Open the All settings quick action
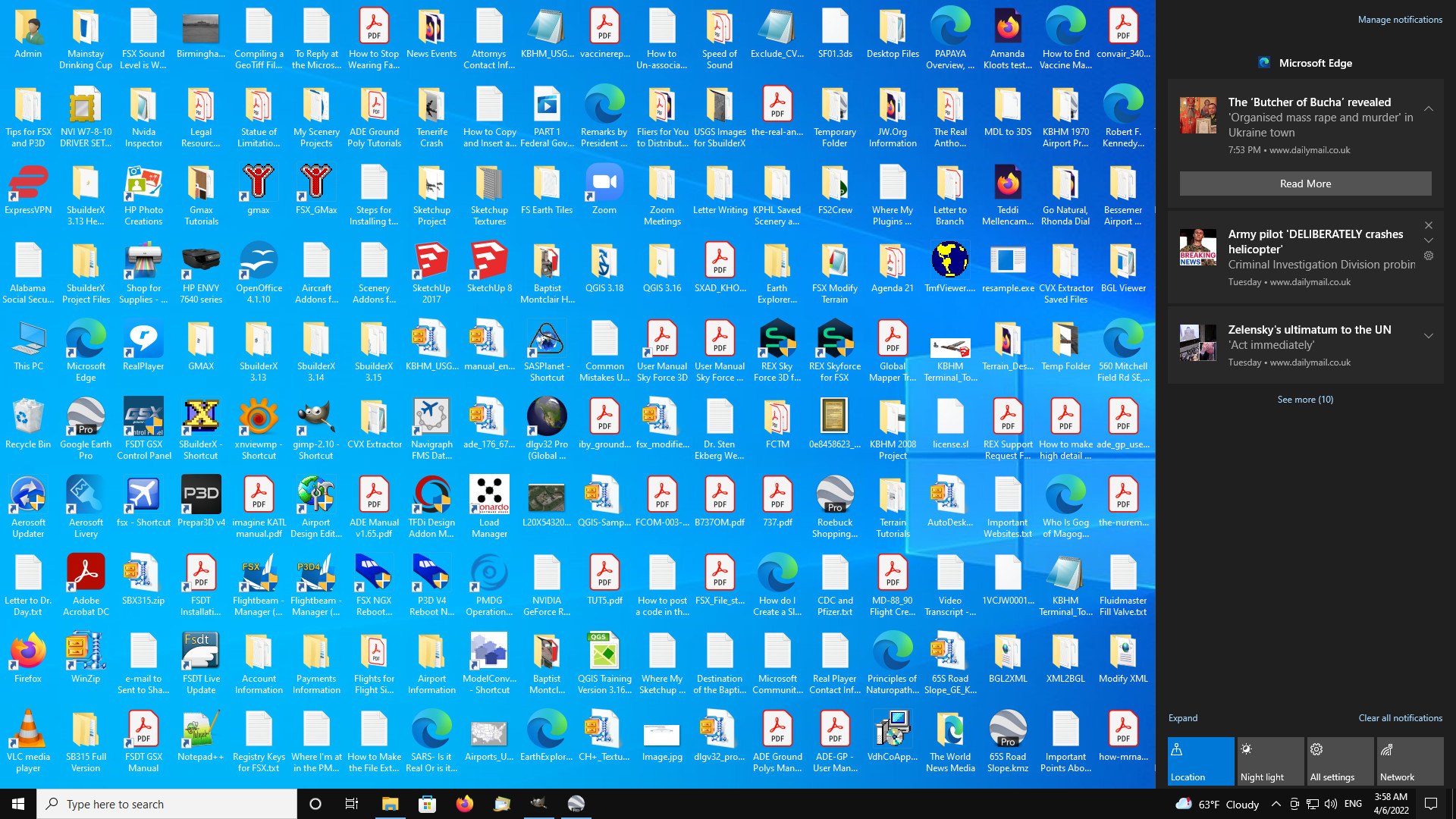Viewport: 1456px width, 819px height. click(x=1341, y=761)
